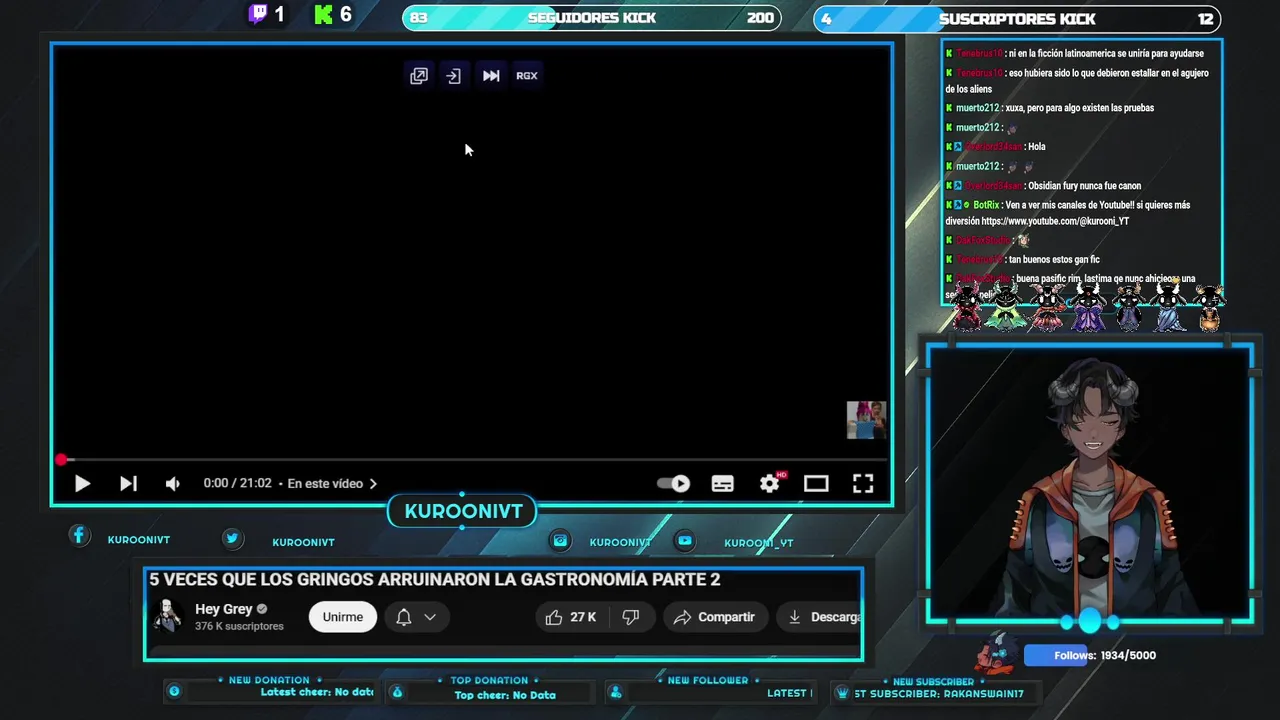Dislike the video thumbs-down icon
Image resolution: width=1280 pixels, height=720 pixels.
coord(631,617)
